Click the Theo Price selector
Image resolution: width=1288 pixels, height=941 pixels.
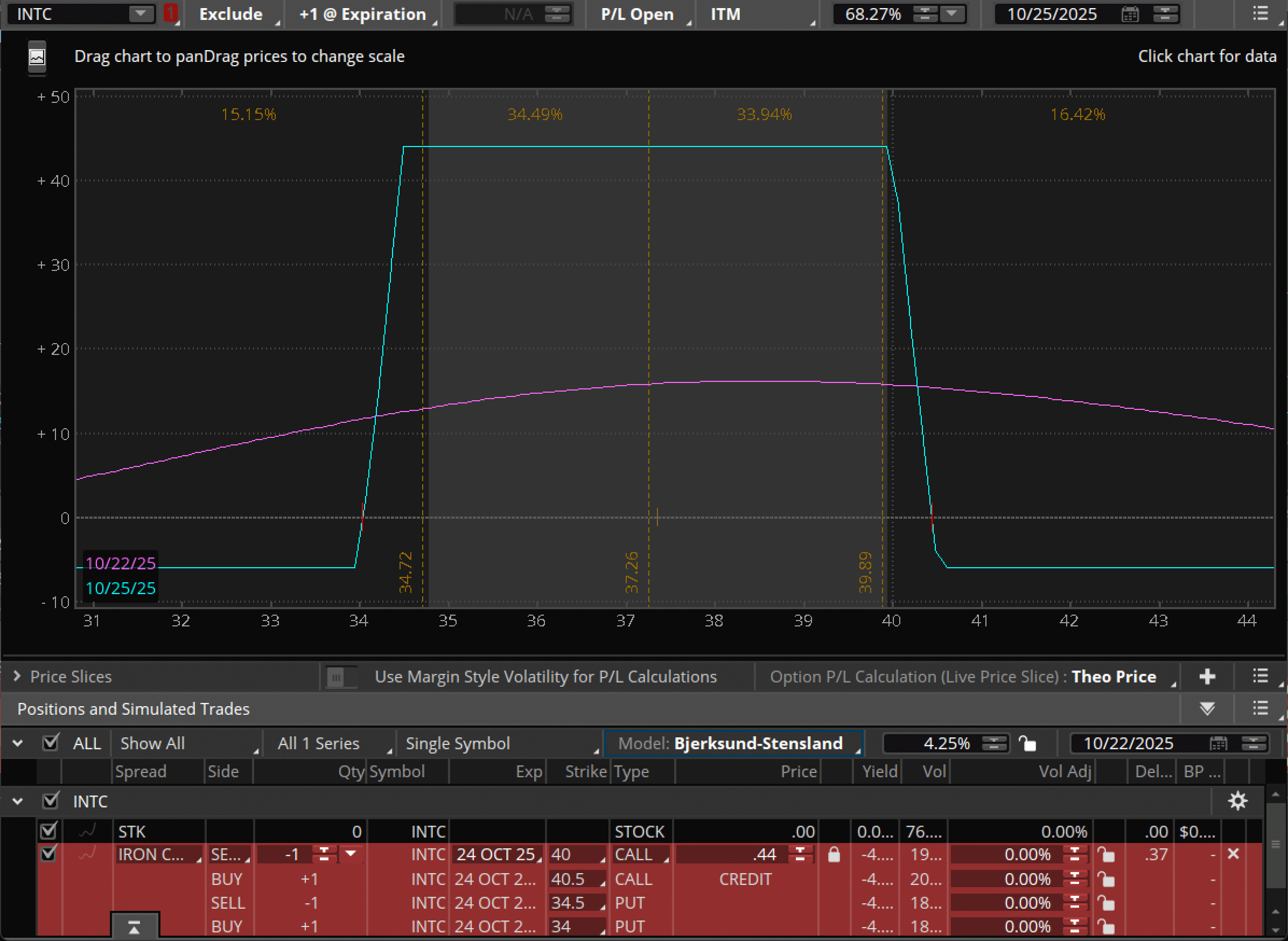coord(1114,677)
